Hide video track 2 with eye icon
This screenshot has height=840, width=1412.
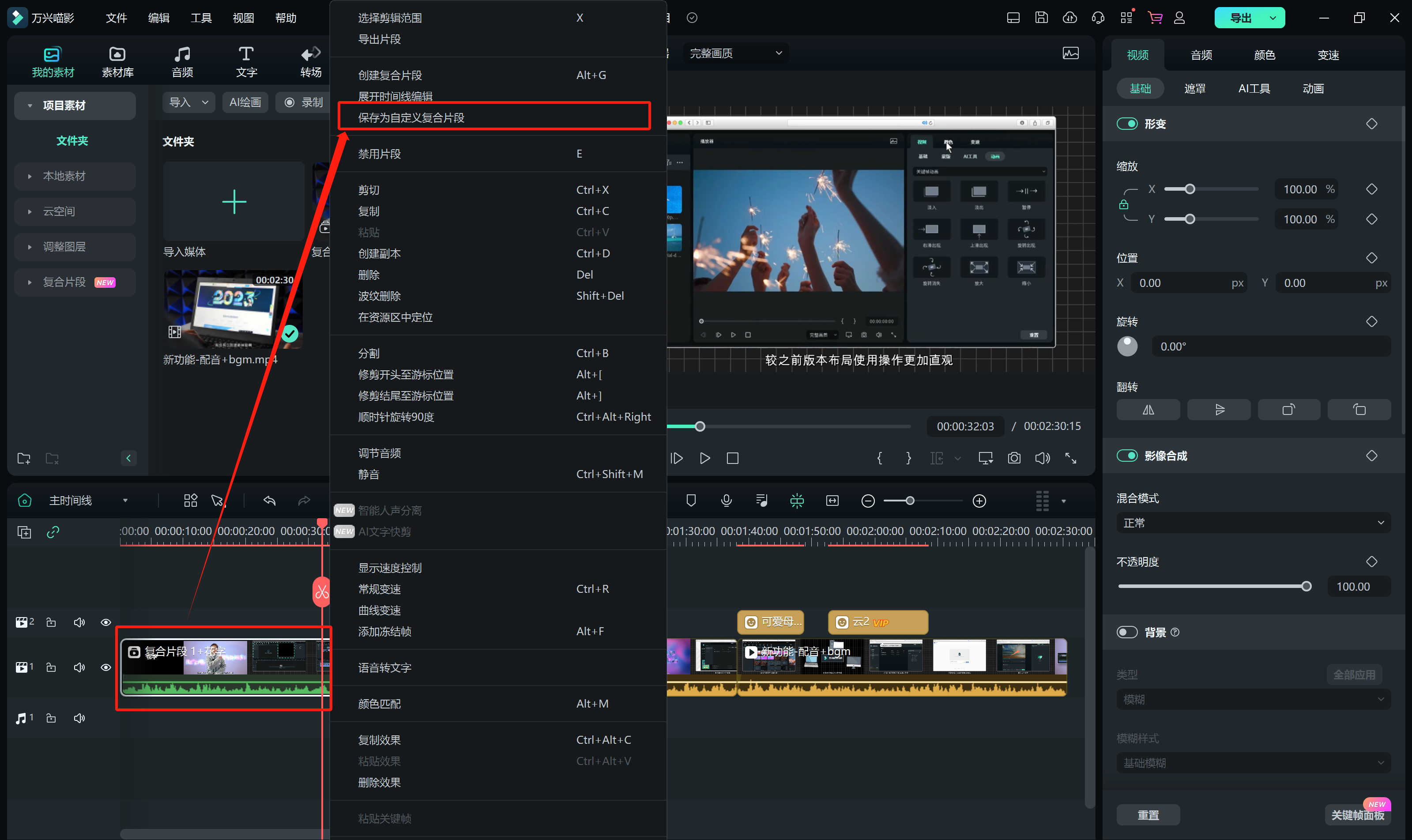point(106,622)
